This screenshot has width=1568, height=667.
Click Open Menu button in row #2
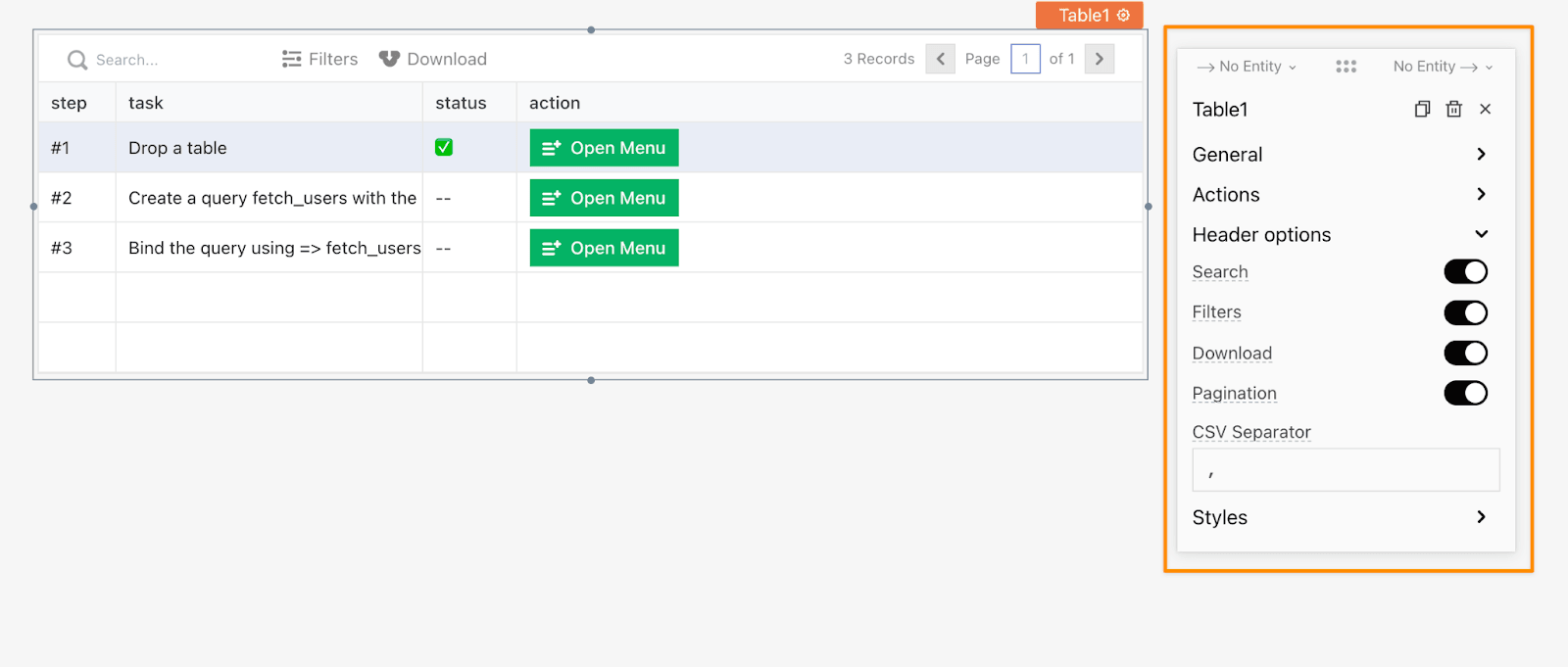(604, 198)
